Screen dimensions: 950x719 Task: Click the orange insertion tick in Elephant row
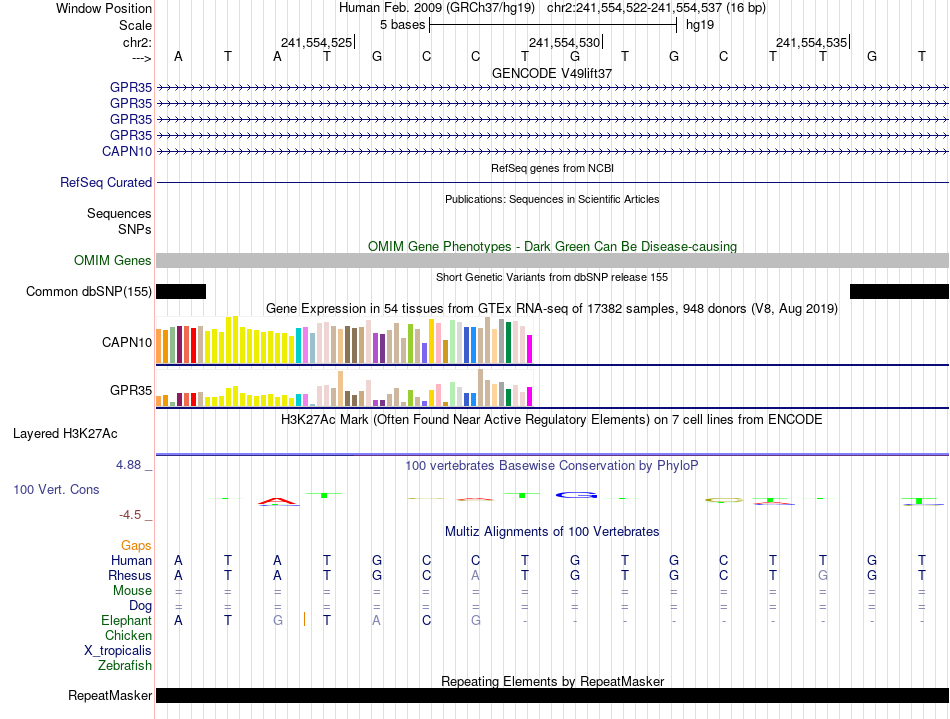click(304, 619)
